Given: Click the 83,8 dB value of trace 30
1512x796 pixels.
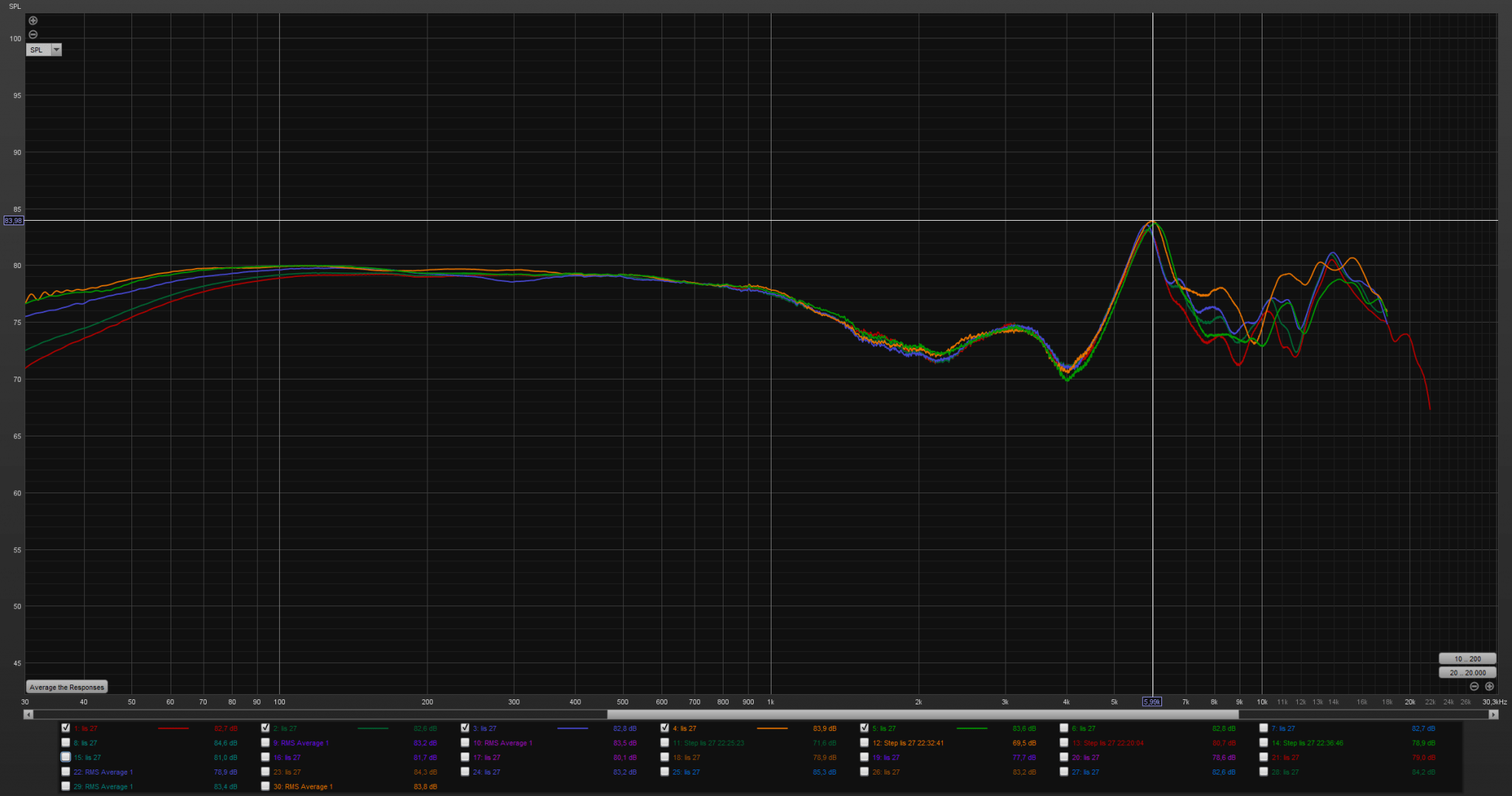Looking at the screenshot, I should click(x=425, y=786).
